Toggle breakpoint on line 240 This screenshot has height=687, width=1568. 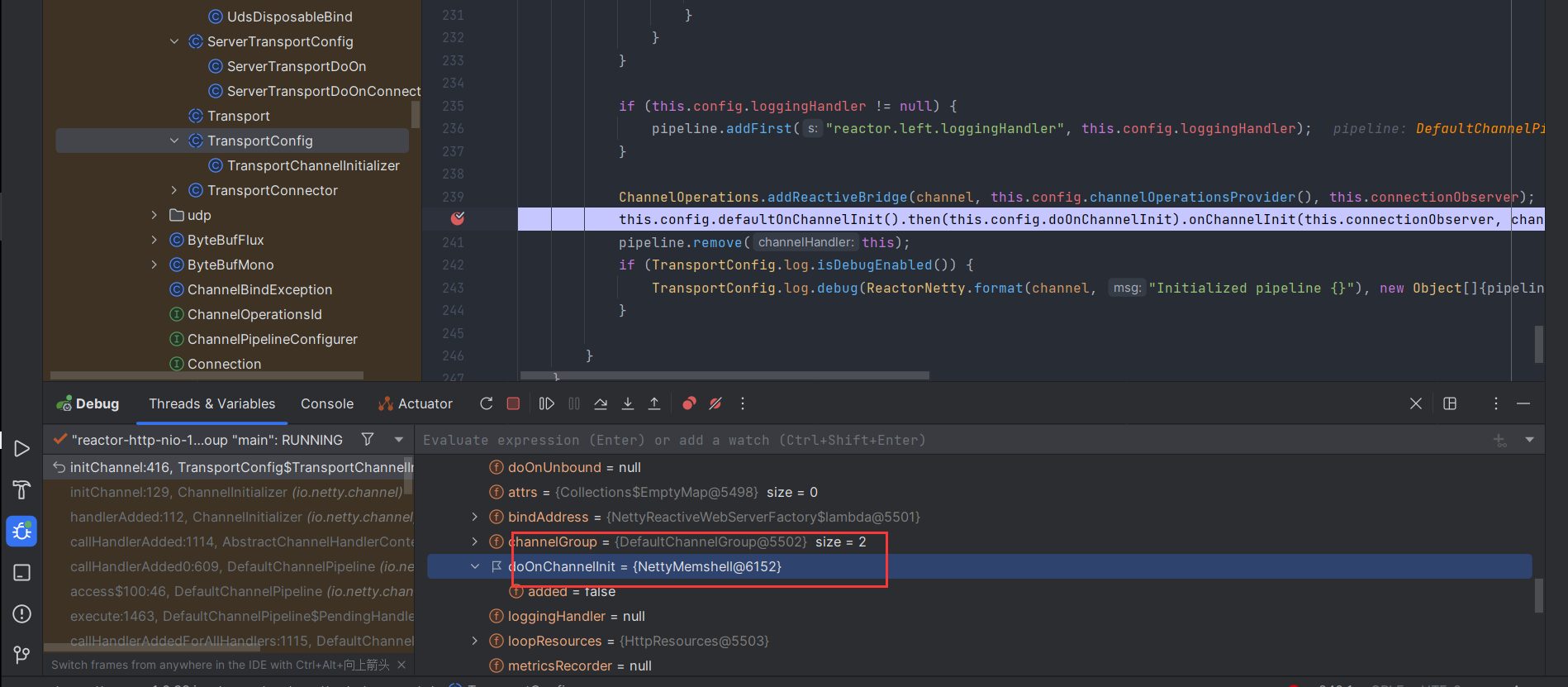(458, 218)
